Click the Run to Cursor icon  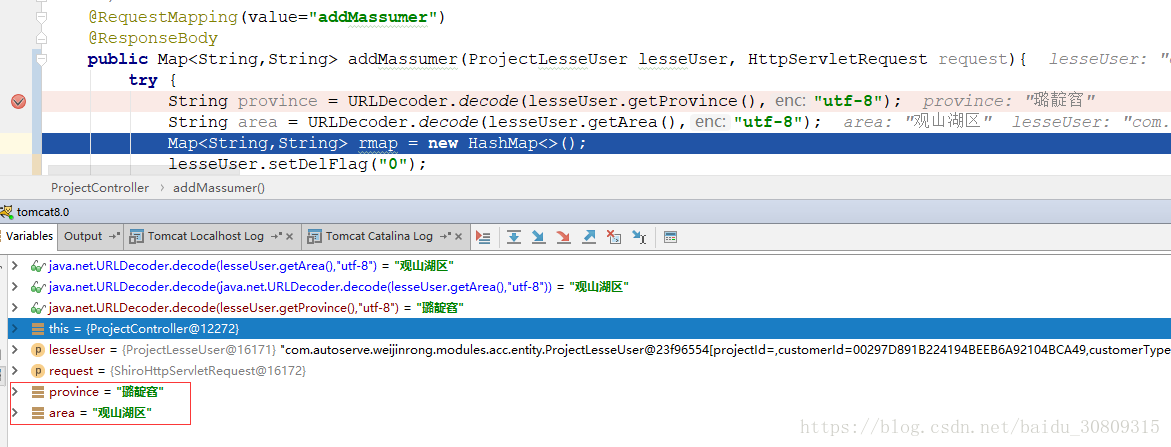coord(638,237)
